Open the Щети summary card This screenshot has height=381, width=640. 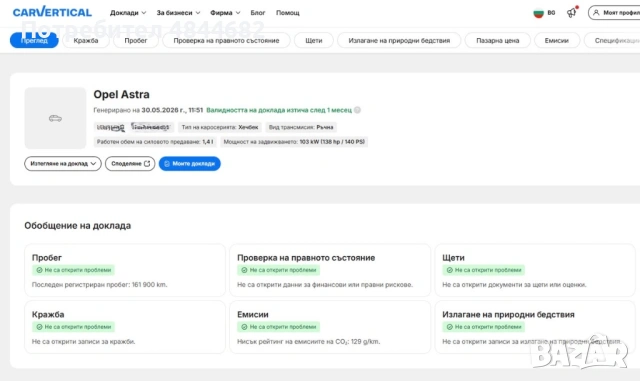coord(535,270)
